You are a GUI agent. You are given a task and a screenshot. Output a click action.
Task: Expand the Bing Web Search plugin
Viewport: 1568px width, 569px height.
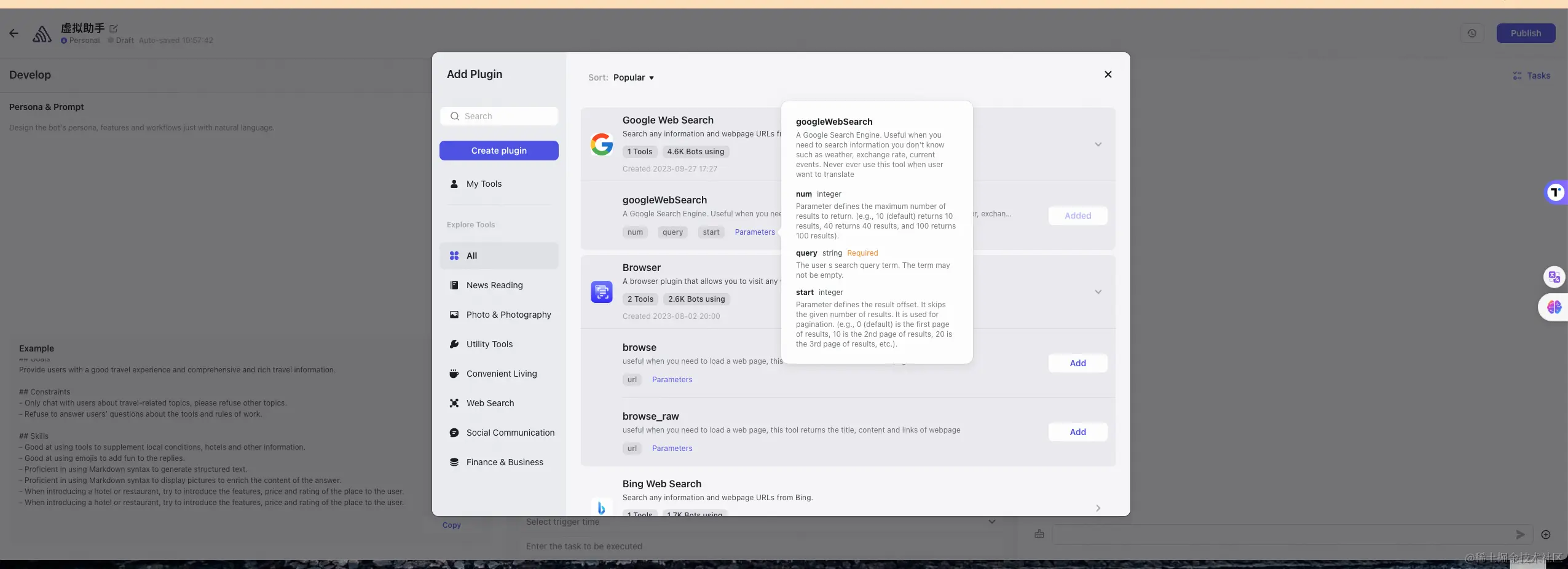click(1098, 508)
